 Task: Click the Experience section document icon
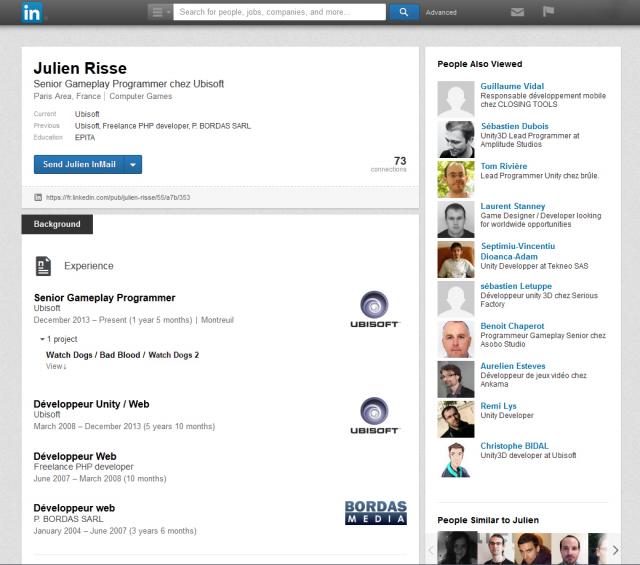tap(43, 266)
